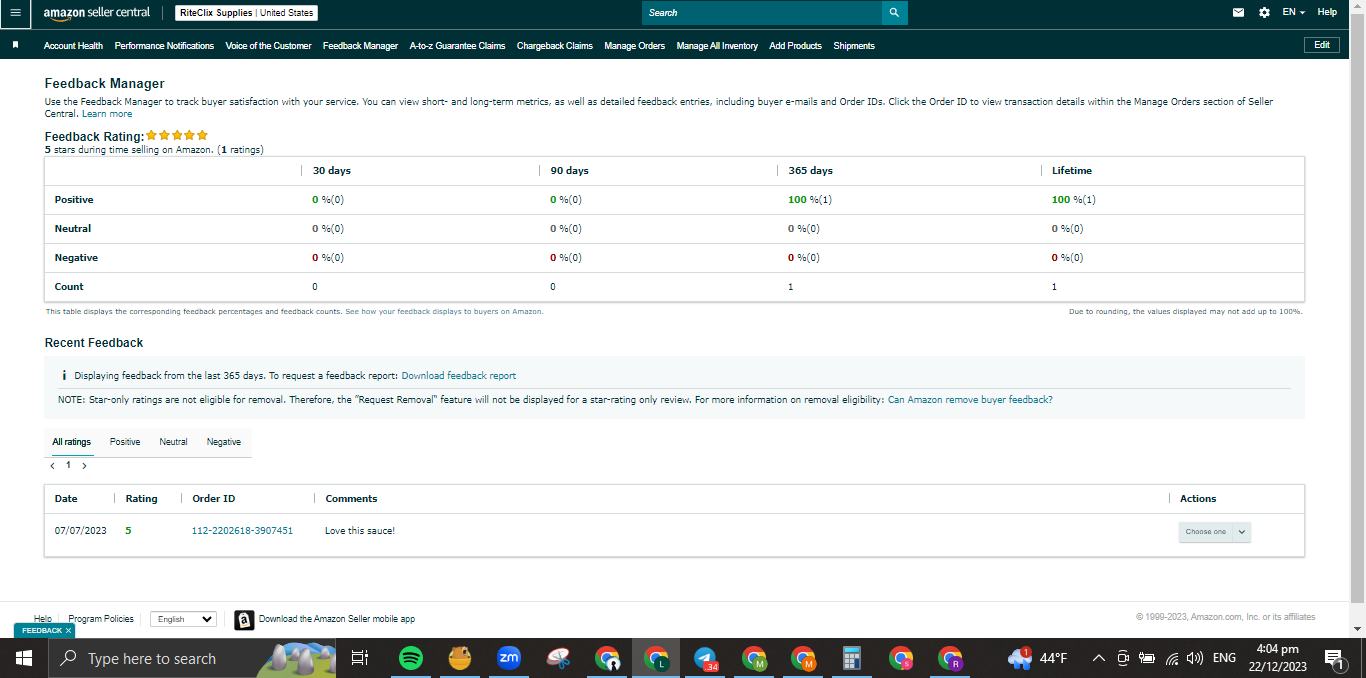Click the search magnifier button
The width and height of the screenshot is (1366, 678).
[x=894, y=13]
